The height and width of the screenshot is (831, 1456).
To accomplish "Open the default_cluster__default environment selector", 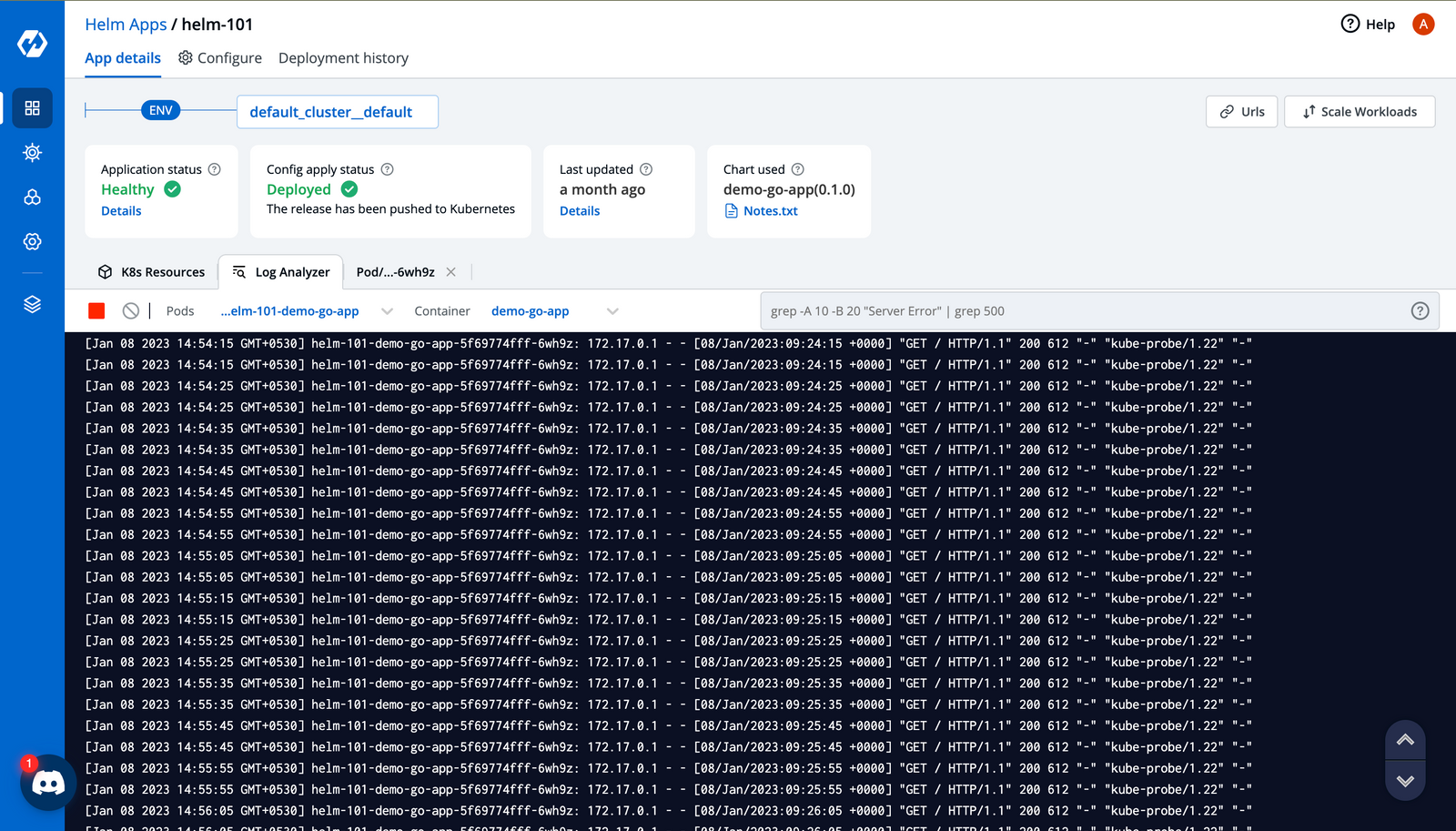I will [337, 111].
